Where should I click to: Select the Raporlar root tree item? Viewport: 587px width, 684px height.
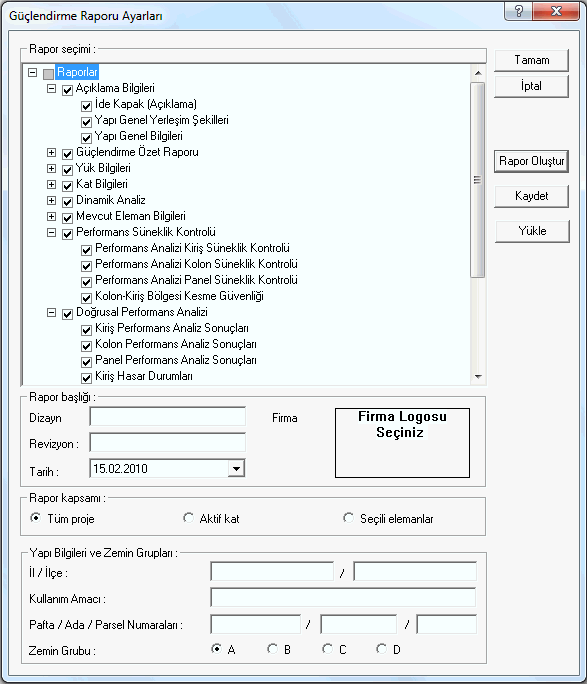(x=77, y=72)
